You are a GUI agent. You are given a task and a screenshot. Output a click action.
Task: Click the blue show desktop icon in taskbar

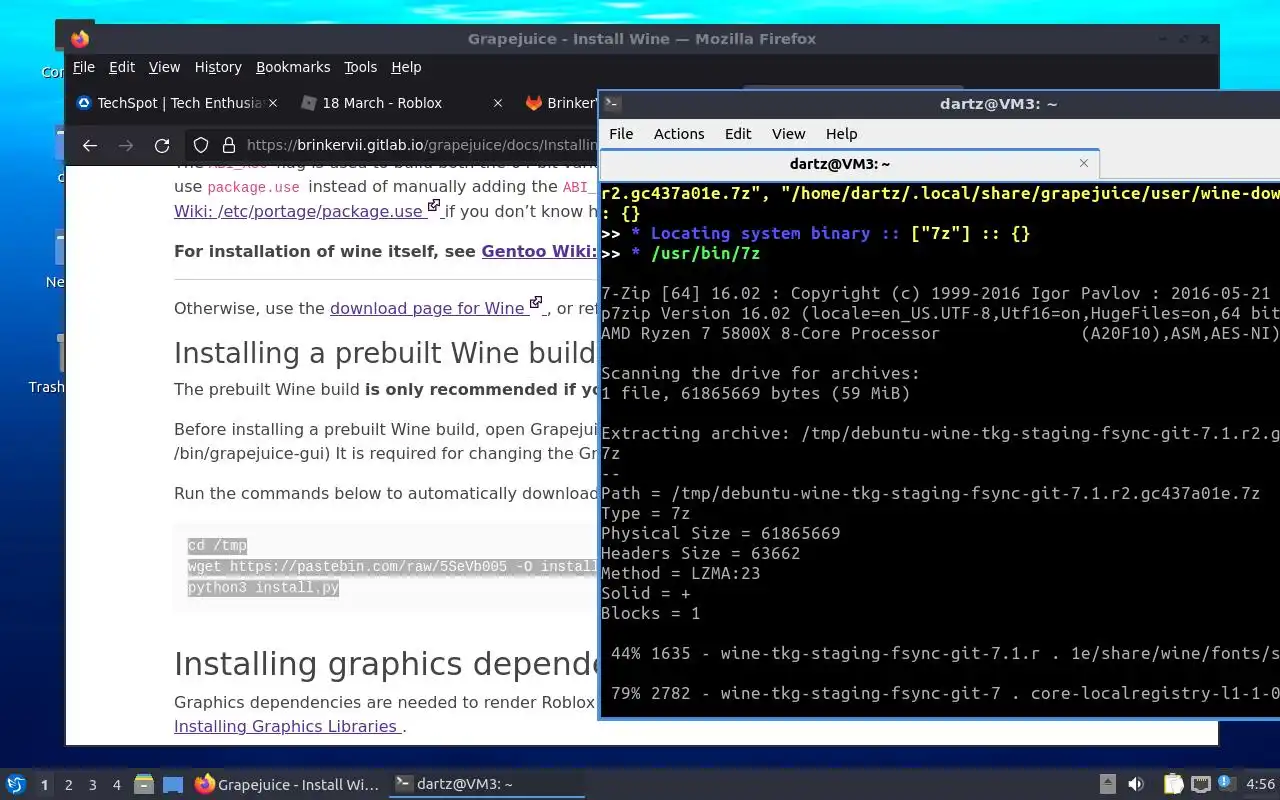172,785
